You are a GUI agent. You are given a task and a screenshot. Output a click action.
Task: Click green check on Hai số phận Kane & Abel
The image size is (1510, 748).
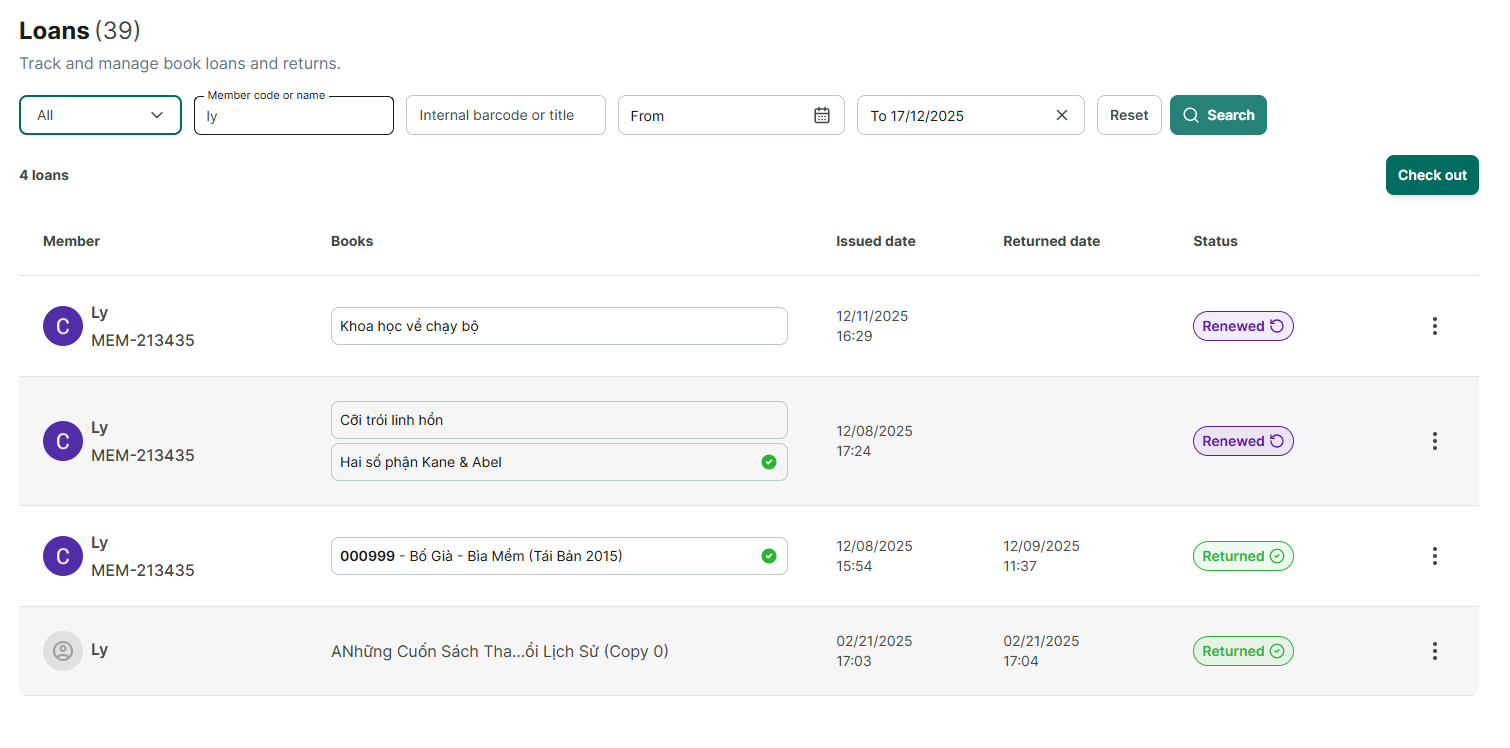tap(769, 462)
